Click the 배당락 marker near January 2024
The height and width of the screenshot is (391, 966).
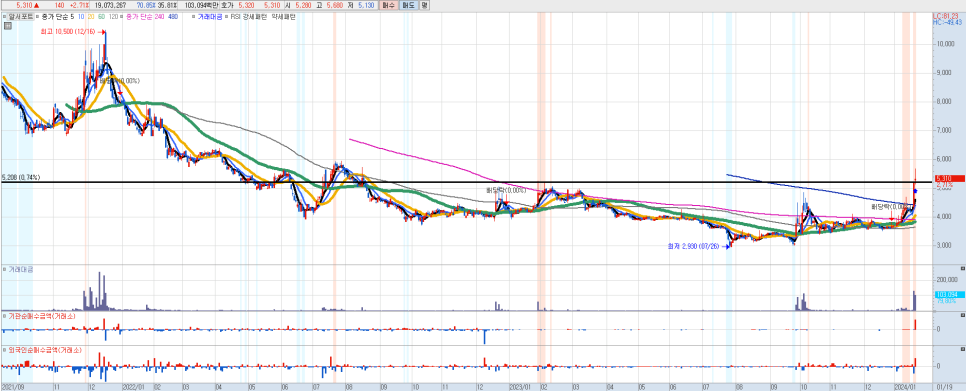[892, 207]
